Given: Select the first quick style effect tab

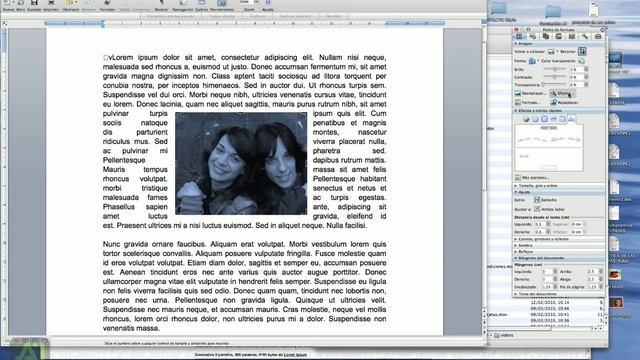Looking at the screenshot, I should [x=526, y=119].
